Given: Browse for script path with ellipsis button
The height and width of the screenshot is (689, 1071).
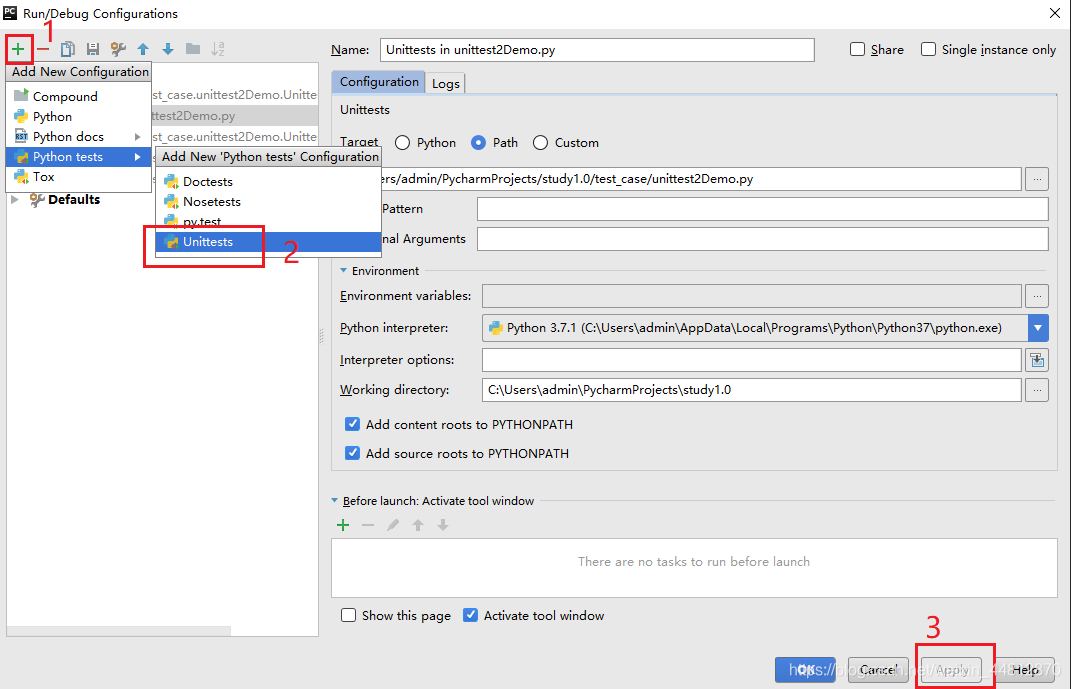Looking at the screenshot, I should pos(1037,179).
